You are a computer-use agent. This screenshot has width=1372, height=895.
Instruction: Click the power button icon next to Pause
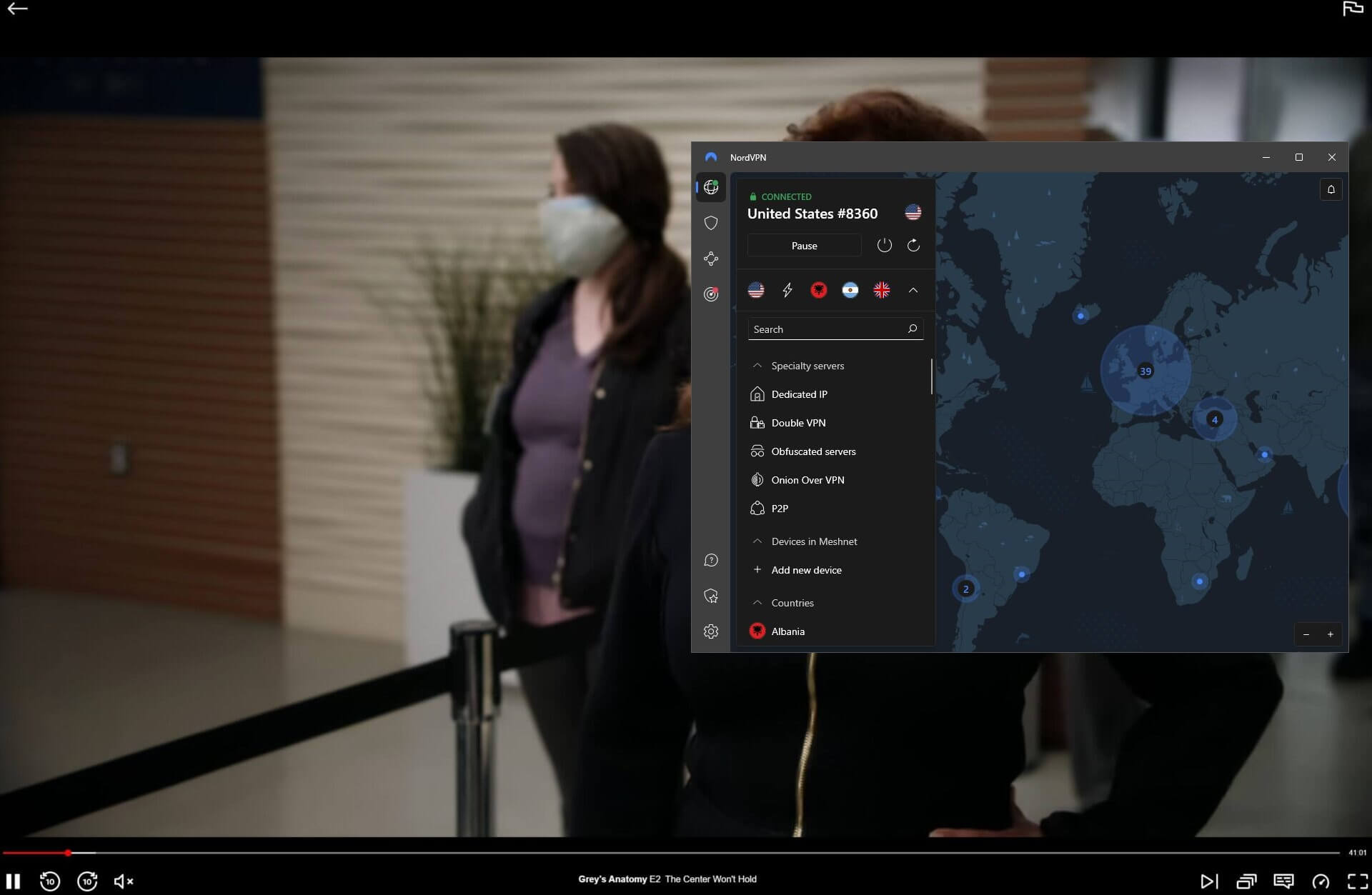coord(883,245)
